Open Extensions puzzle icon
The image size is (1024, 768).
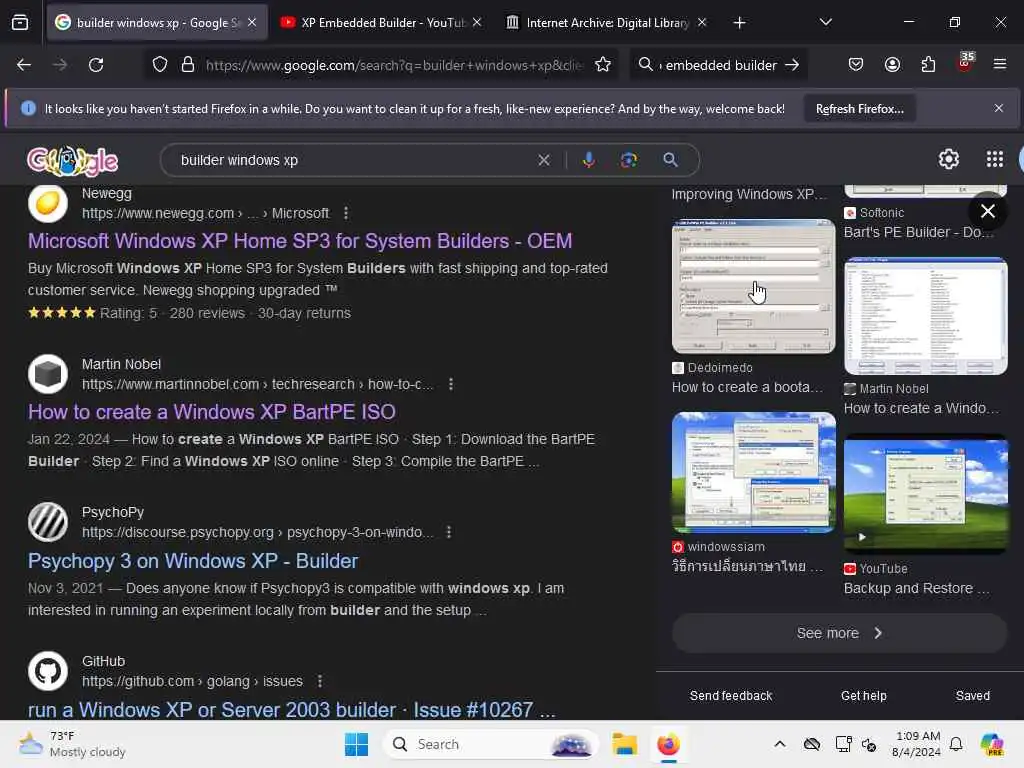pyautogui.click(x=928, y=65)
